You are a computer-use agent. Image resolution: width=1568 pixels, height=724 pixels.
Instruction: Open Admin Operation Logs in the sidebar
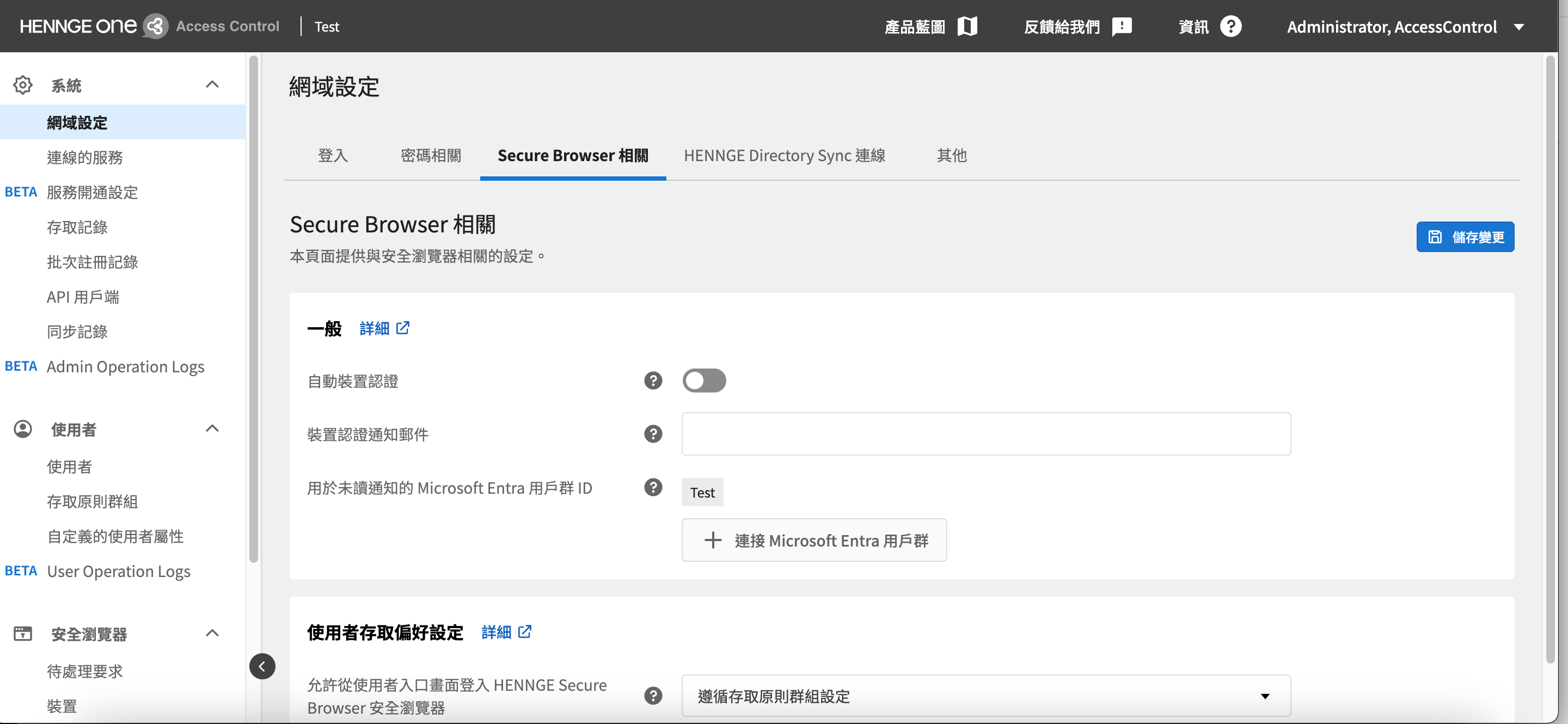click(x=125, y=366)
